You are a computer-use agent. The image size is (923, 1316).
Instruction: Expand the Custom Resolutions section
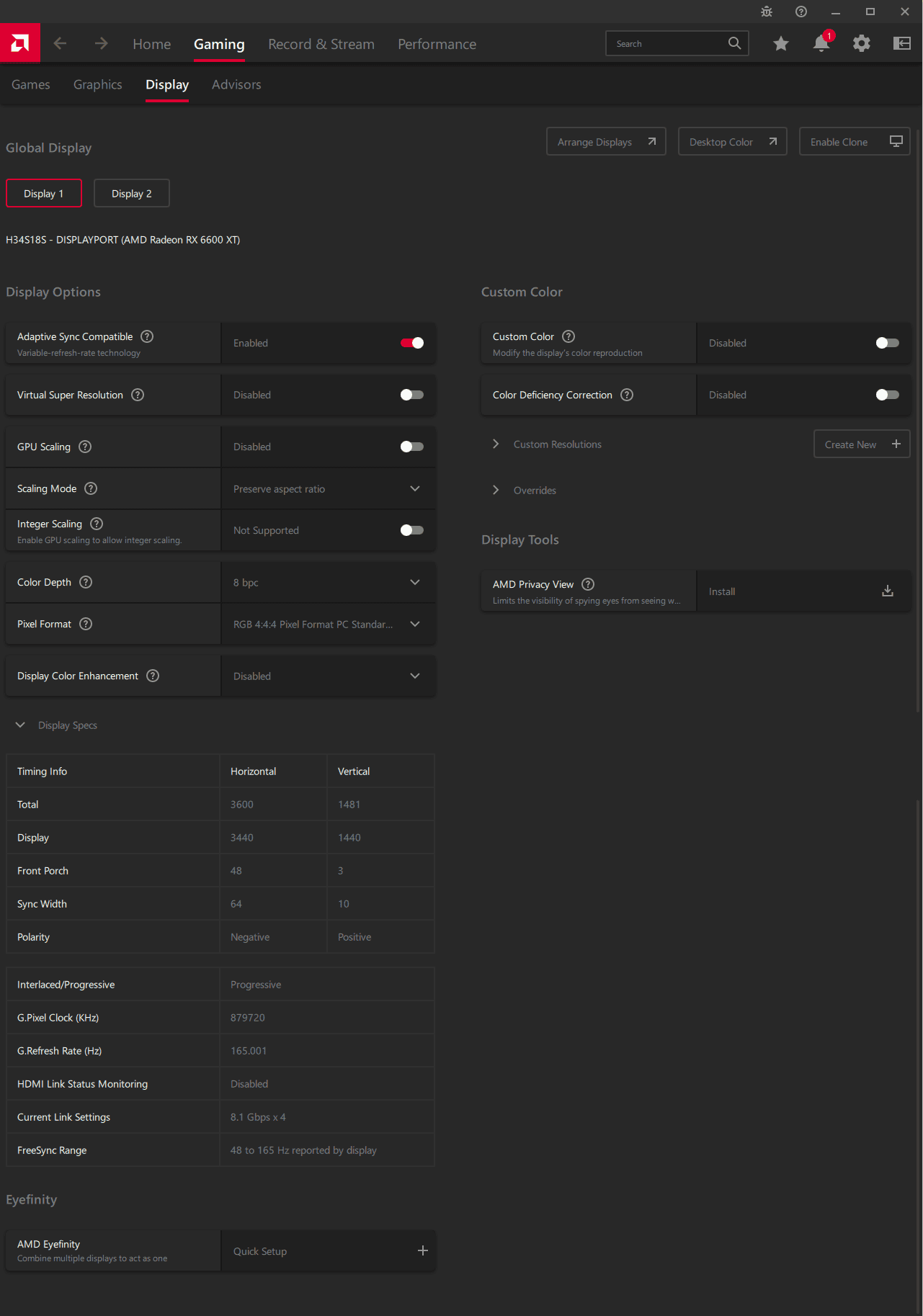point(496,444)
